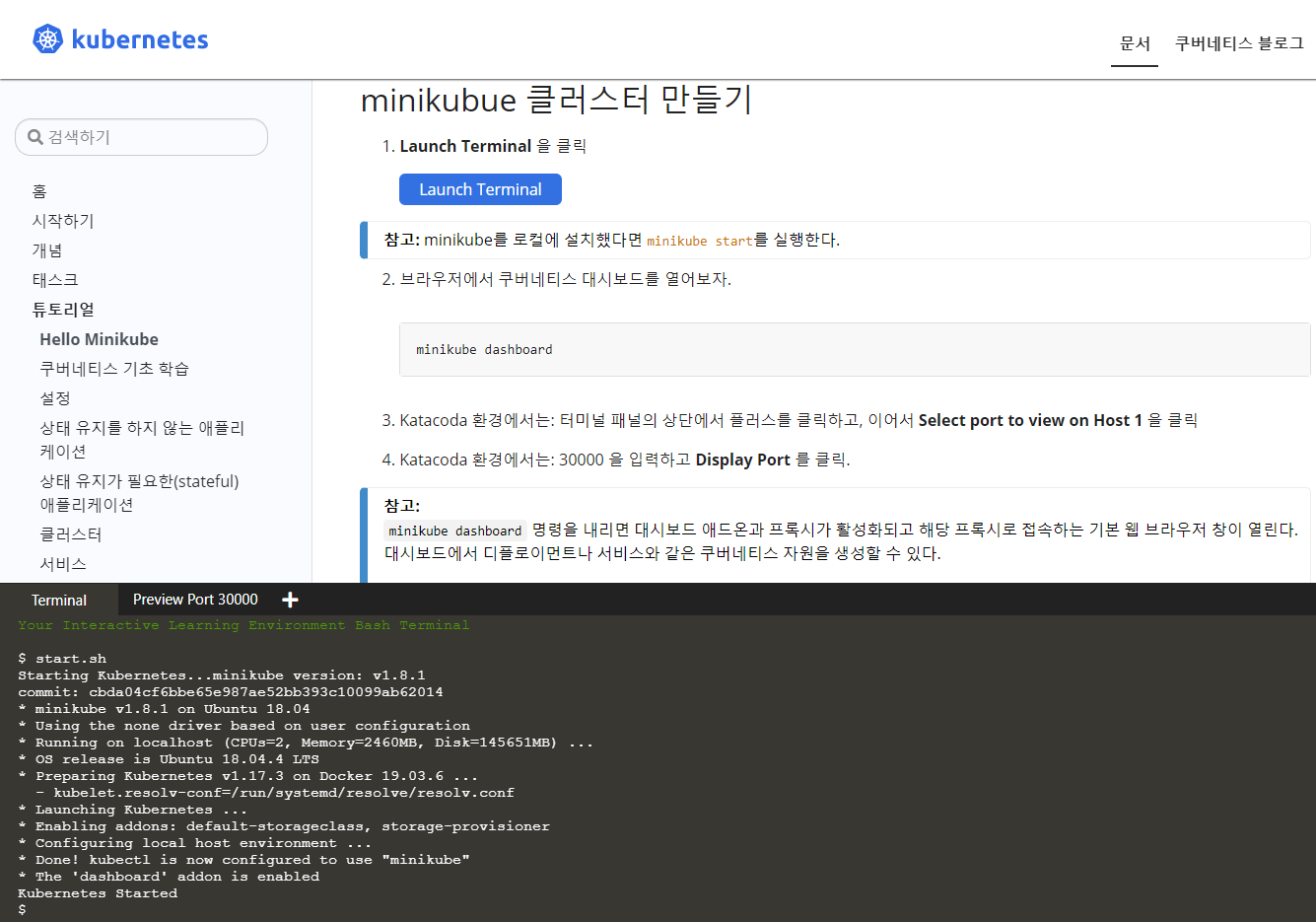Add a new terminal tab with plus icon
Image resolution: width=1316 pixels, height=922 pixels.
click(290, 600)
